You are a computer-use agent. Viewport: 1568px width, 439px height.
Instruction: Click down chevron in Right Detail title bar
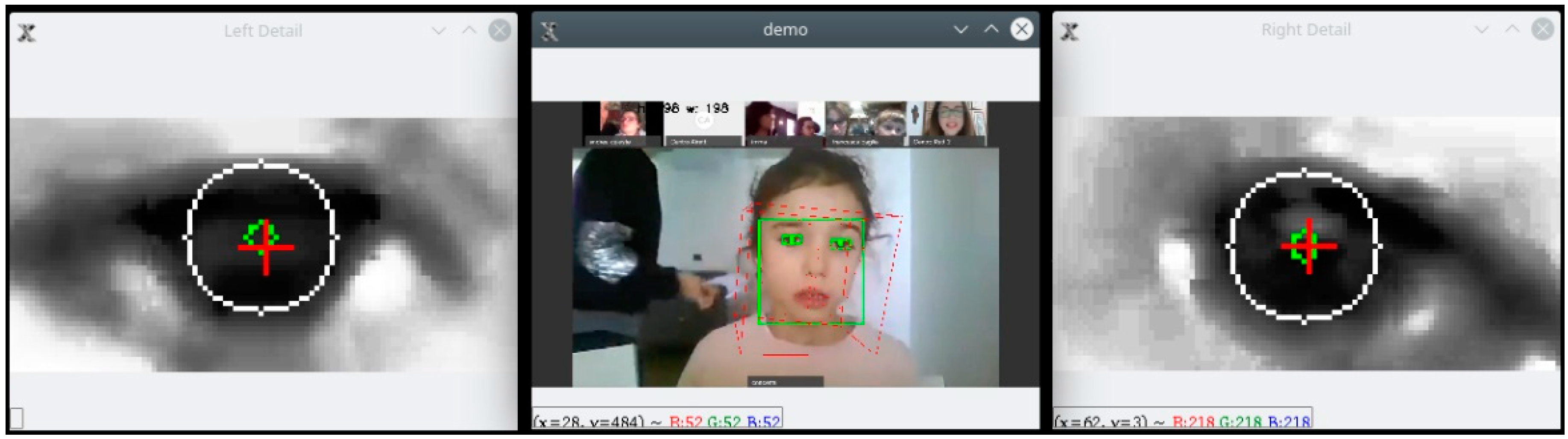1482,29
